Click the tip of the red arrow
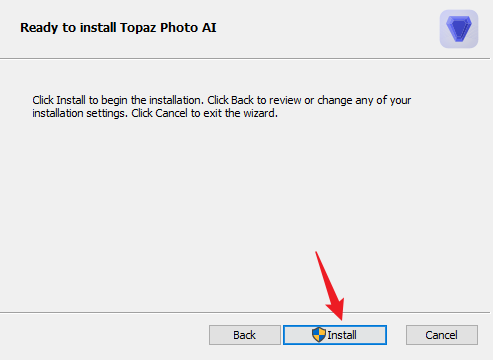 click(x=341, y=319)
